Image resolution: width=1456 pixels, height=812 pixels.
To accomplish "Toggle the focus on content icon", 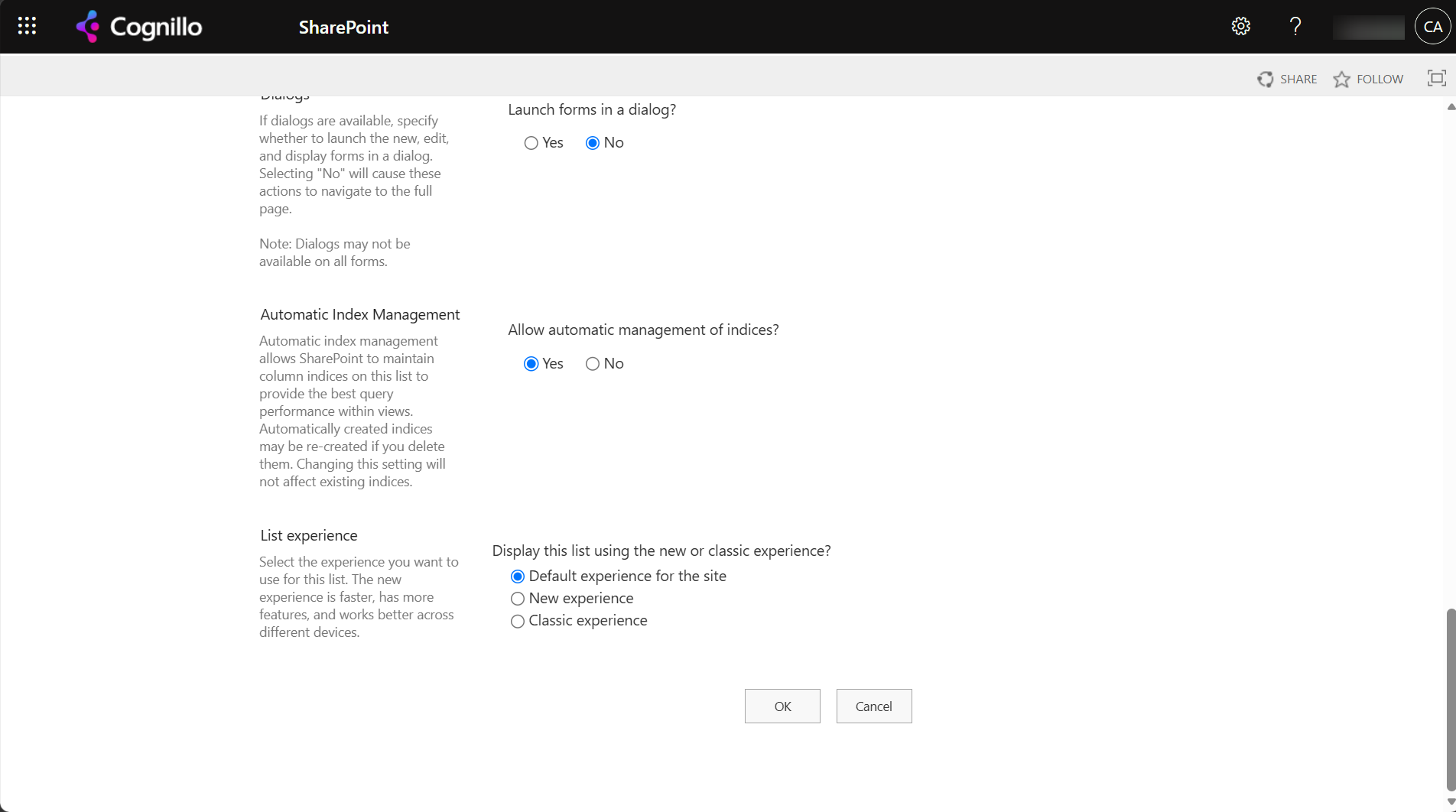I will coord(1437,78).
